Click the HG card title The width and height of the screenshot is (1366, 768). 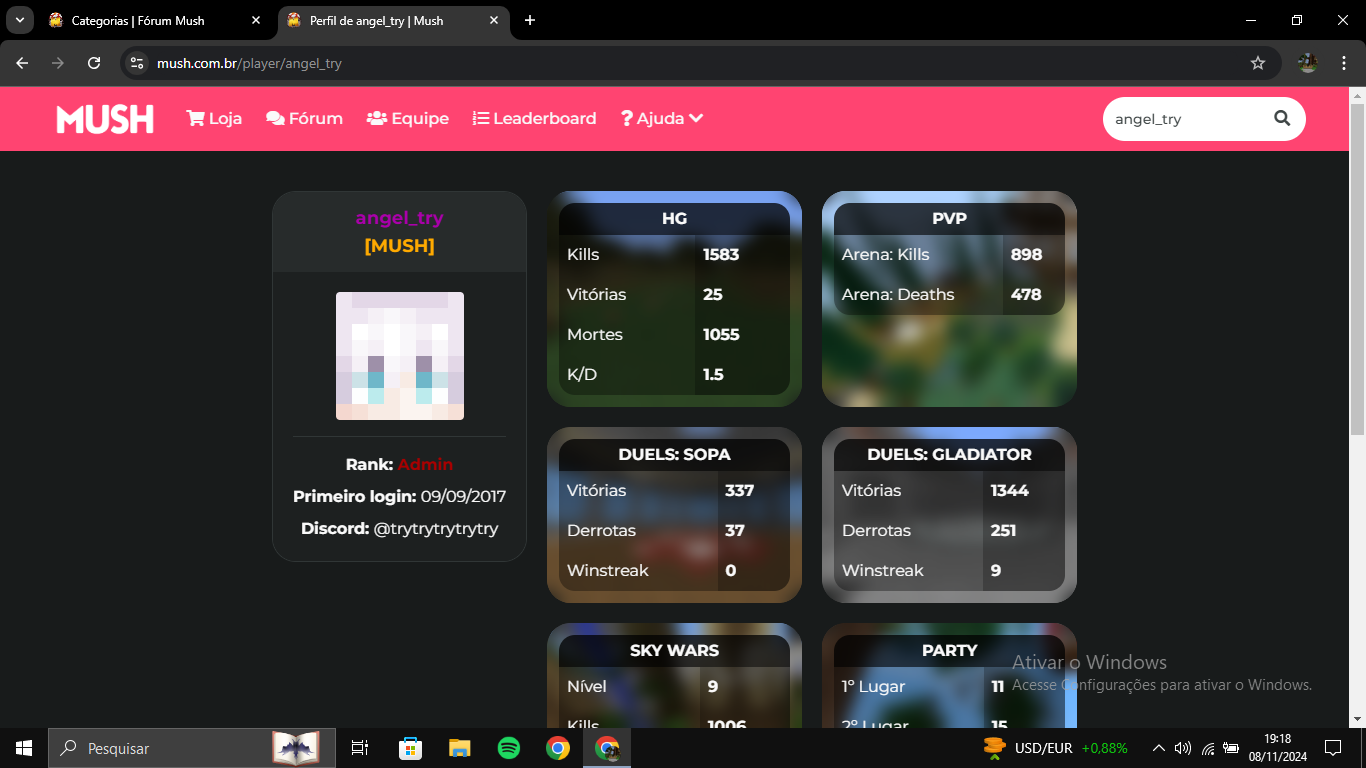pos(674,218)
